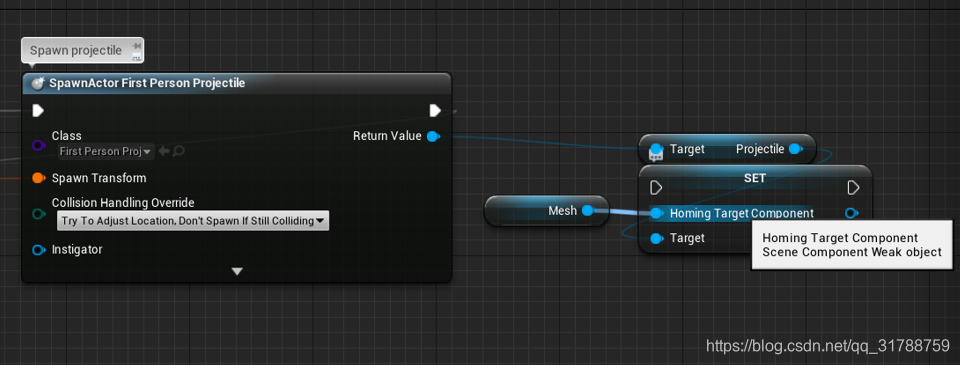Click the use-selected-asset arrow beside Class
The width and height of the screenshot is (960, 365).
[163, 151]
